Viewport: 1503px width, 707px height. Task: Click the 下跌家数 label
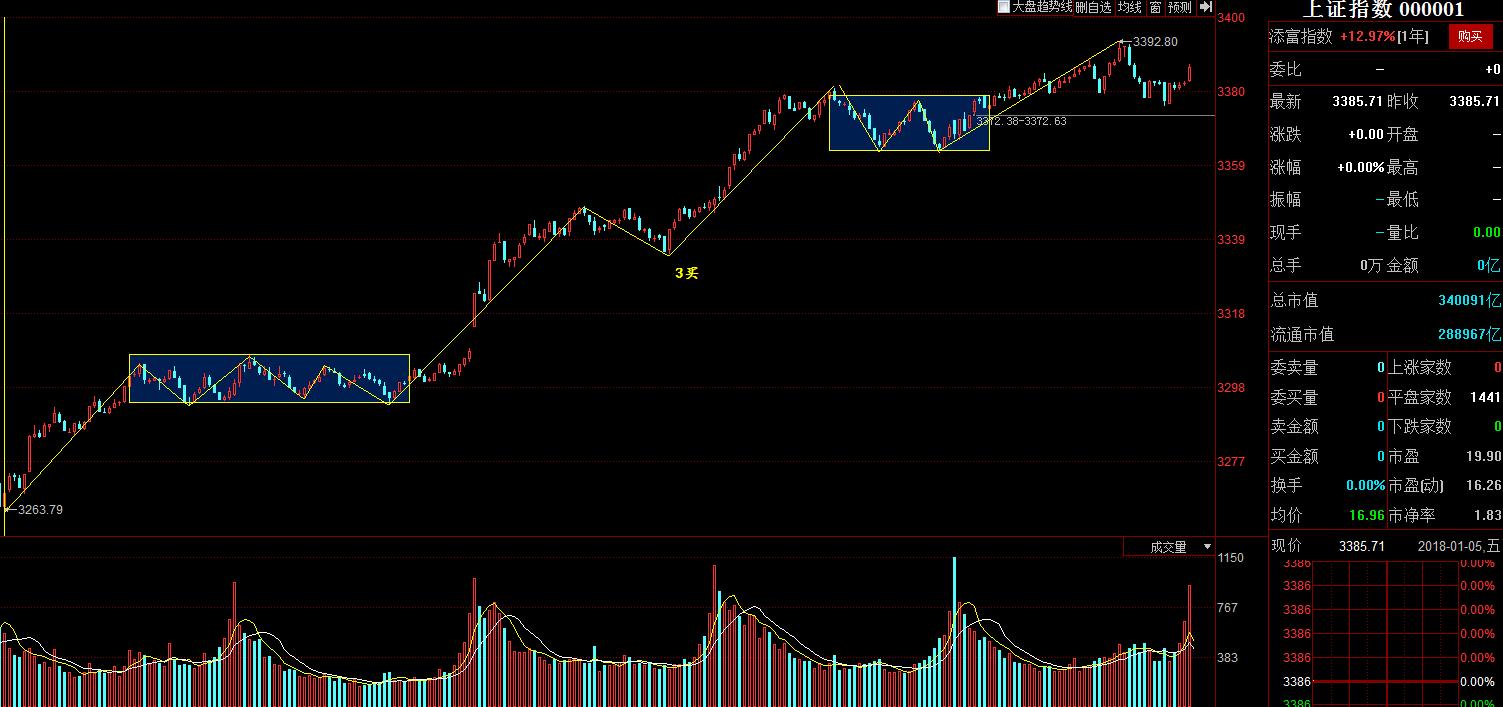1420,426
